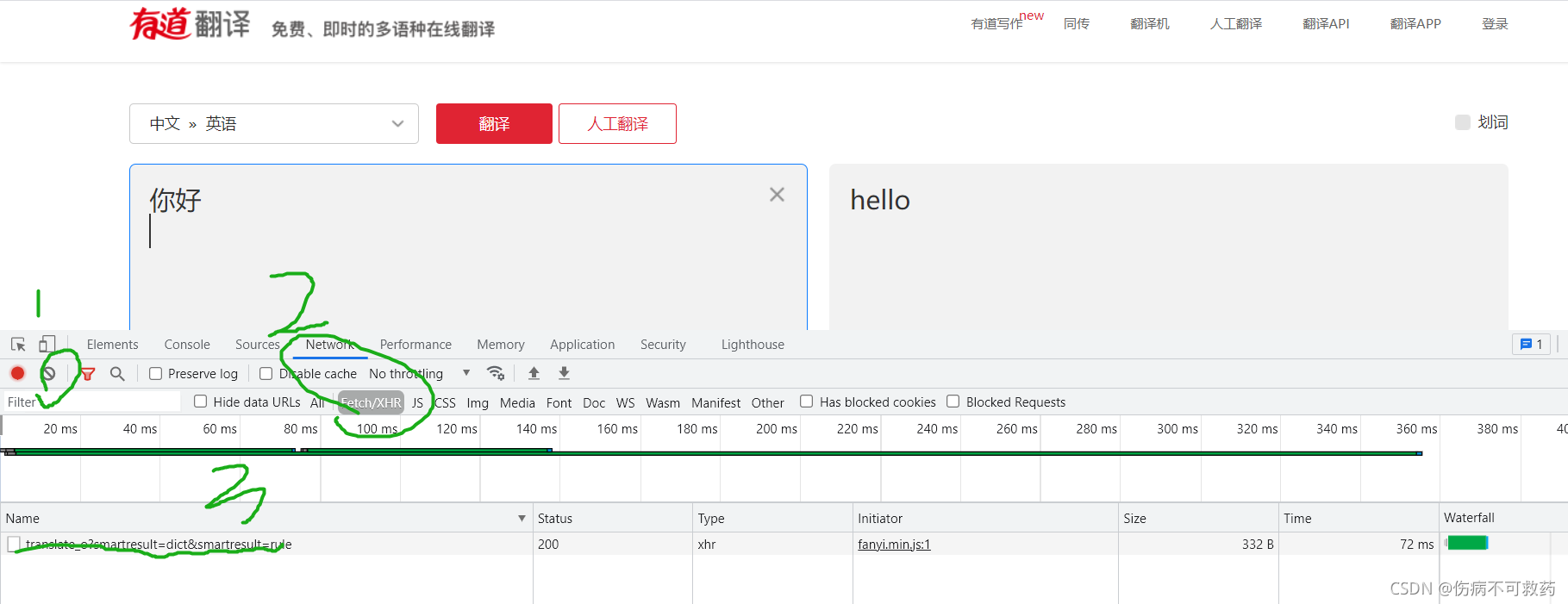Open the Performance tab

click(x=415, y=345)
